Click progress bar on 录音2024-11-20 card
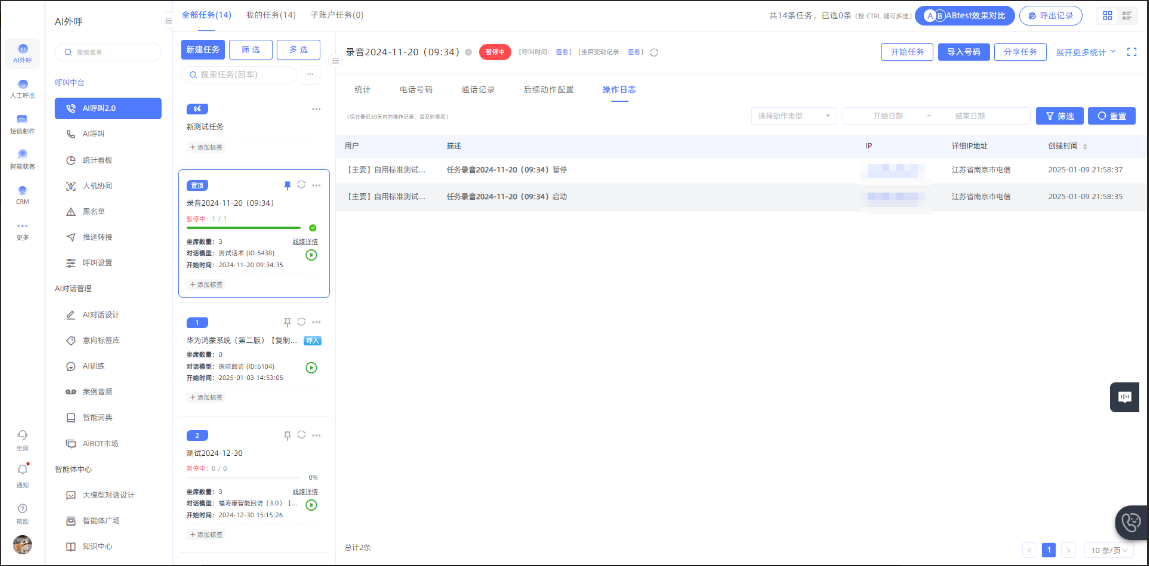 tap(244, 228)
